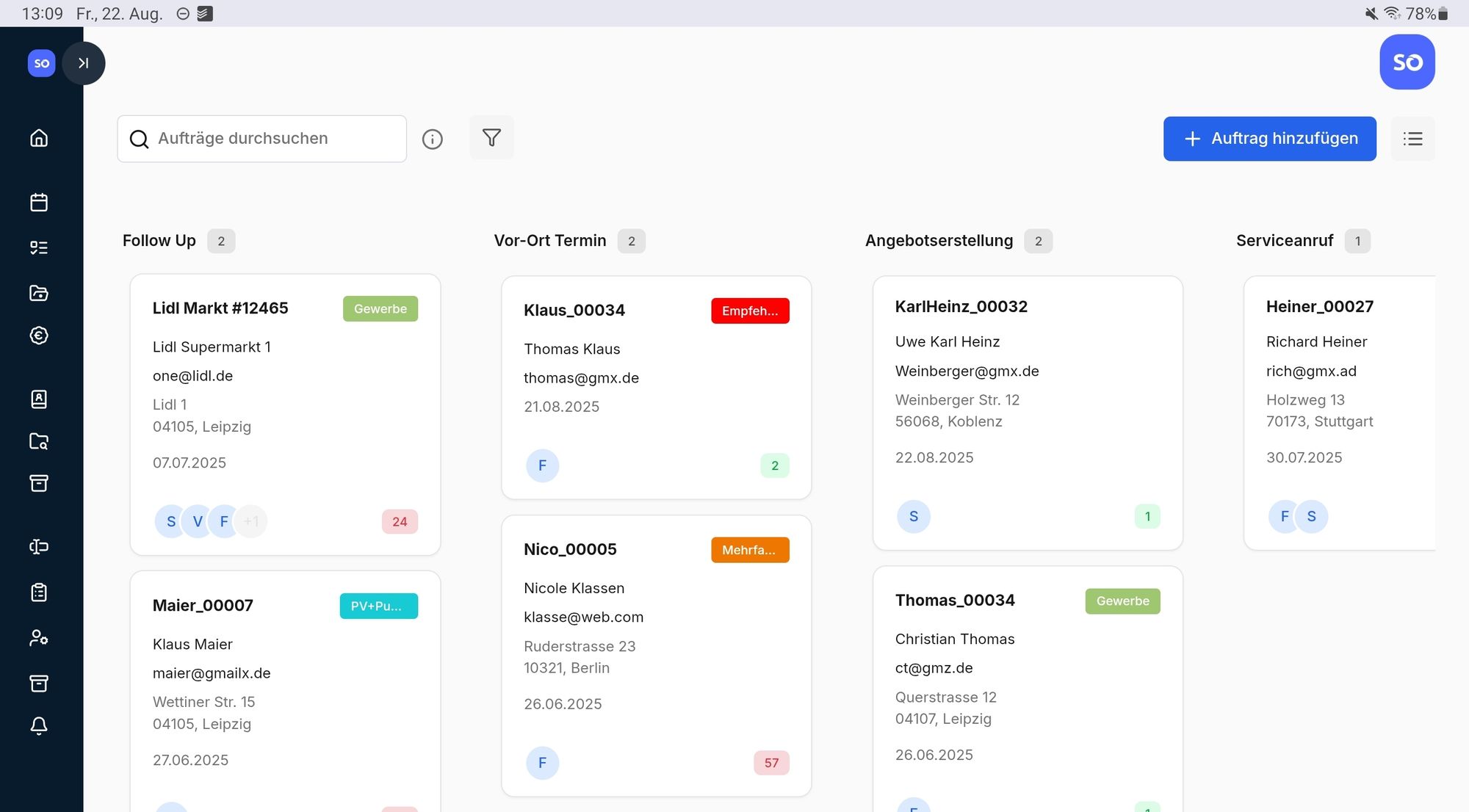Click the red Empfeh... tag on Klaus_00034
Viewport: 1469px width, 812px height.
[749, 311]
